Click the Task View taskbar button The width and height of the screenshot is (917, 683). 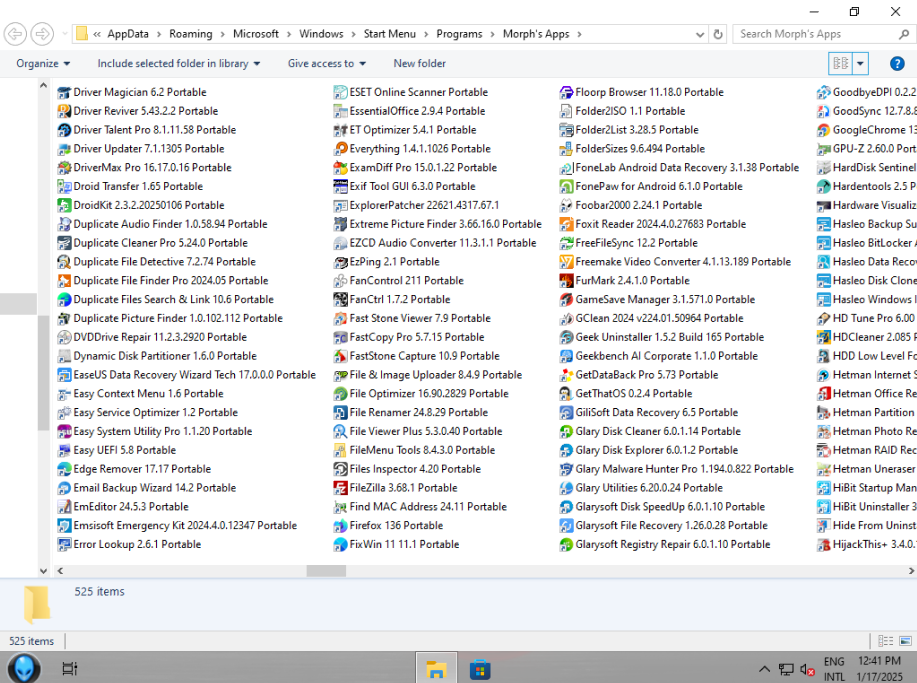pyautogui.click(x=70, y=668)
